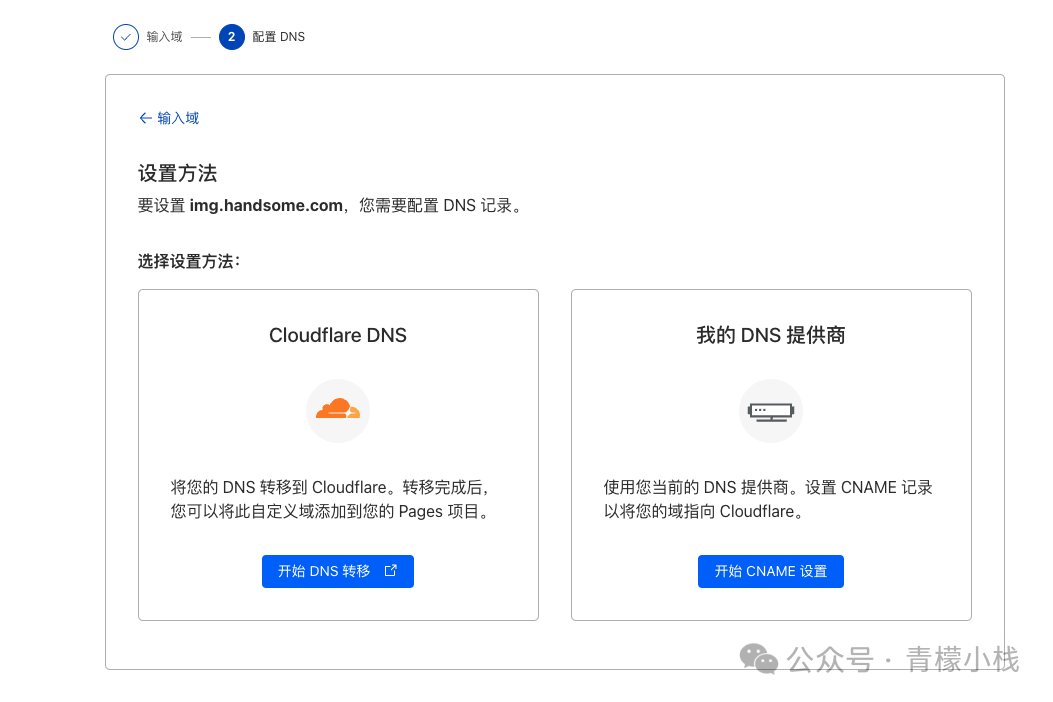Click the DNS provider router icon
Image resolution: width=1053 pixels, height=702 pixels.
[771, 411]
